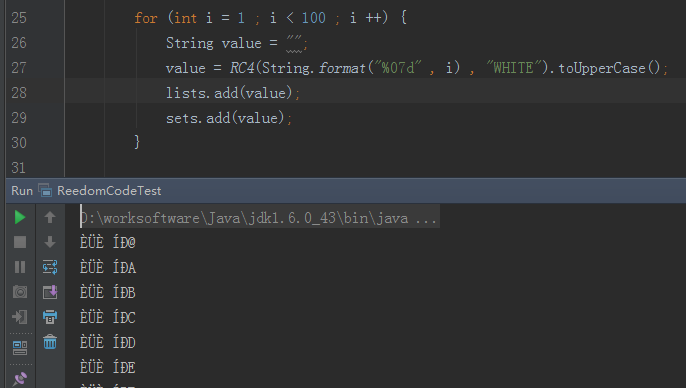The image size is (686, 388).
Task: Click line number 25 in the gutter
Action: [x=19, y=18]
